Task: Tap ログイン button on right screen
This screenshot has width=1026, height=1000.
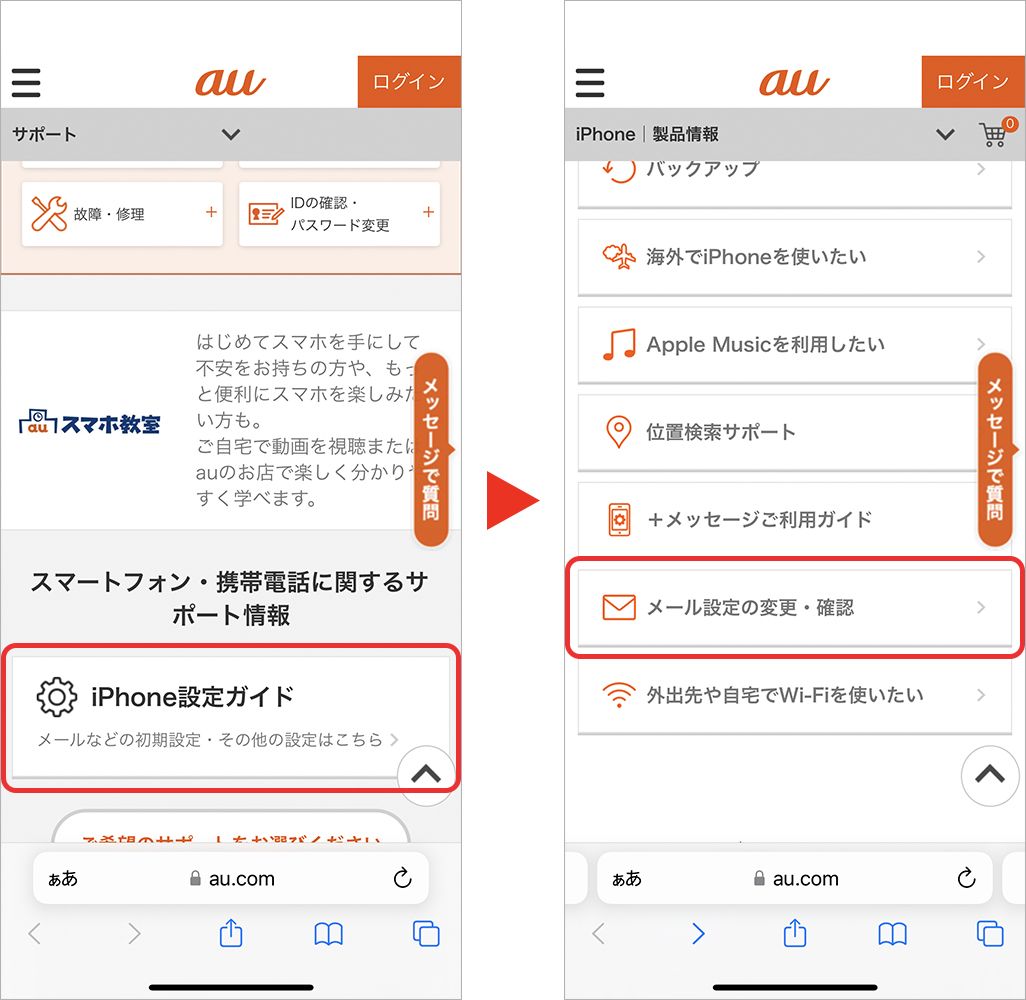Action: pyautogui.click(x=973, y=82)
